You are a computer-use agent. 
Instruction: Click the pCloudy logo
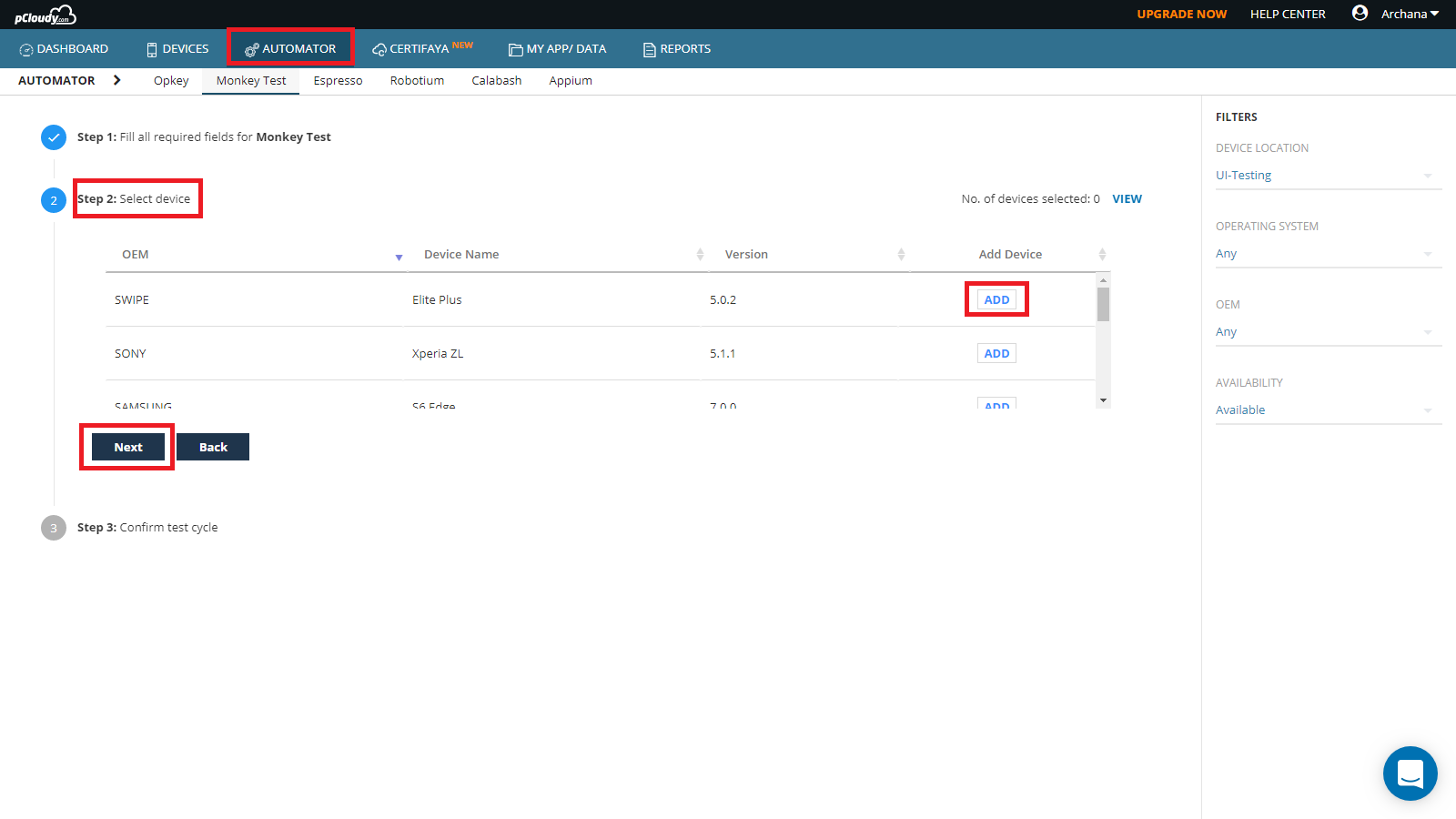point(45,15)
